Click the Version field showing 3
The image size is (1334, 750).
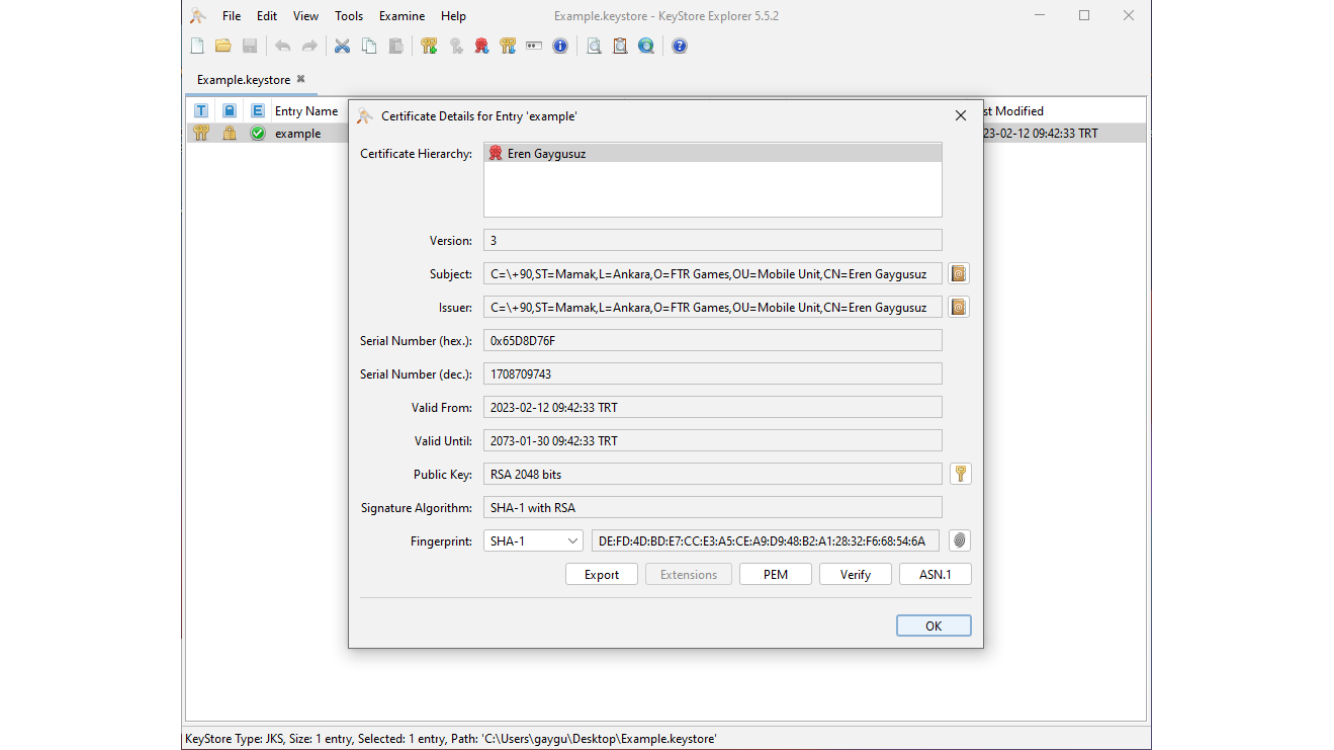click(713, 241)
